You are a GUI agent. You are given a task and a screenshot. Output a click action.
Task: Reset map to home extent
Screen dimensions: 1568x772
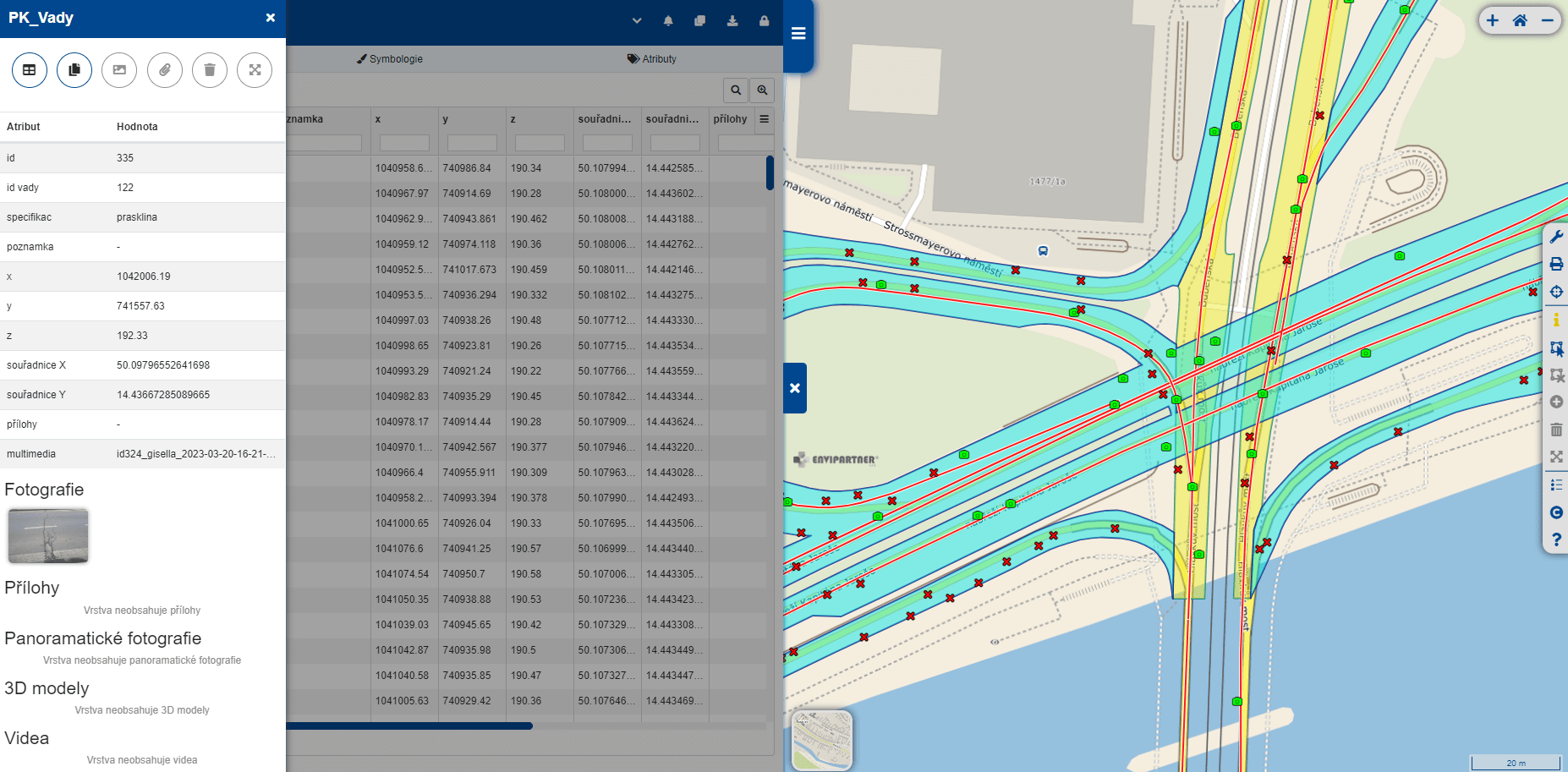pos(1520,21)
